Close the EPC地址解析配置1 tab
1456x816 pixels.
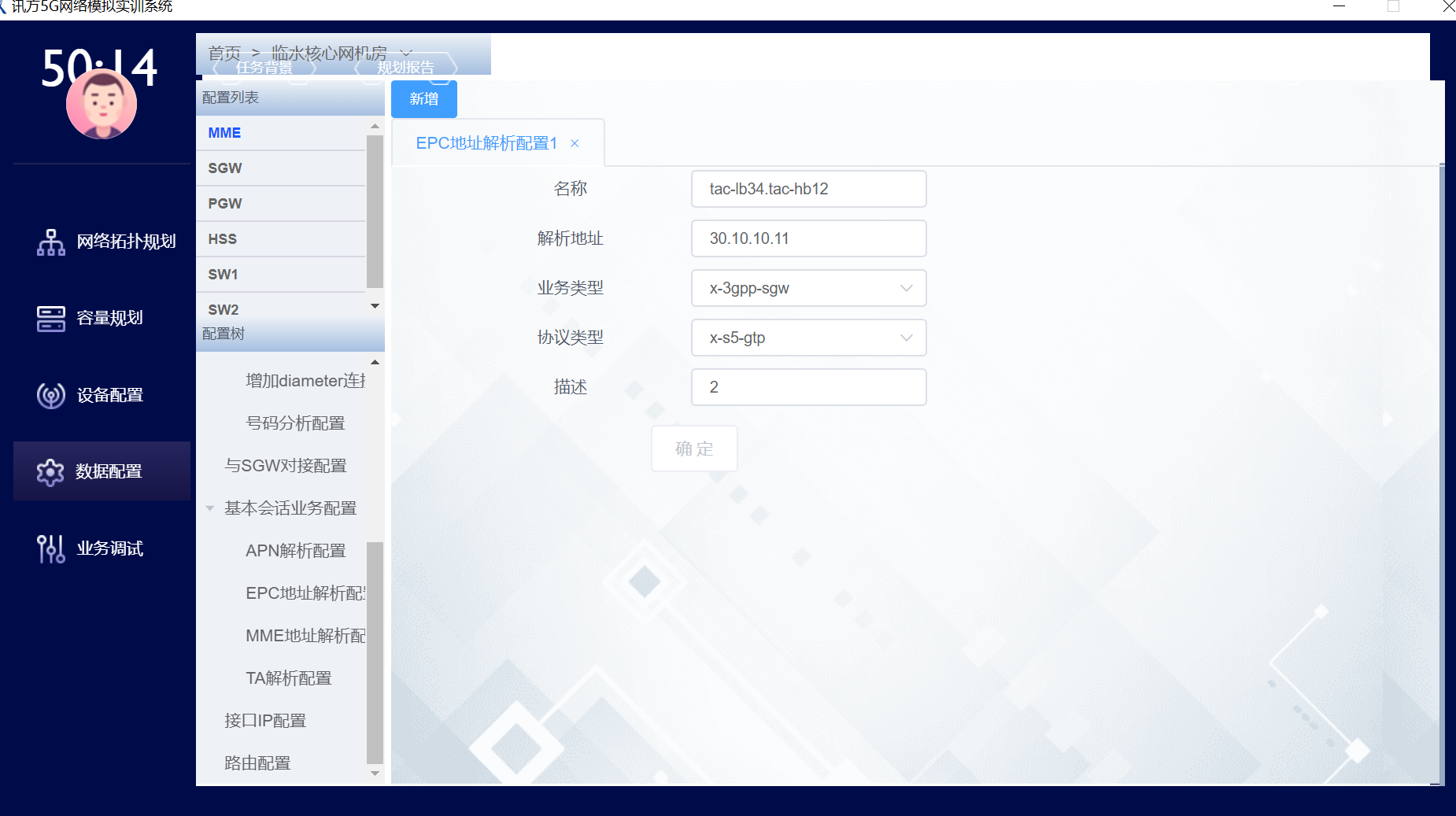(575, 143)
